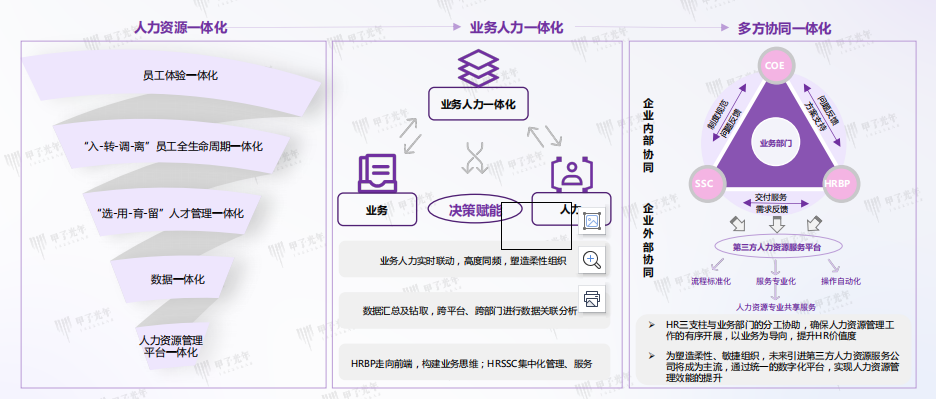Click the zoom-in magnifier floating icon

tap(592, 260)
